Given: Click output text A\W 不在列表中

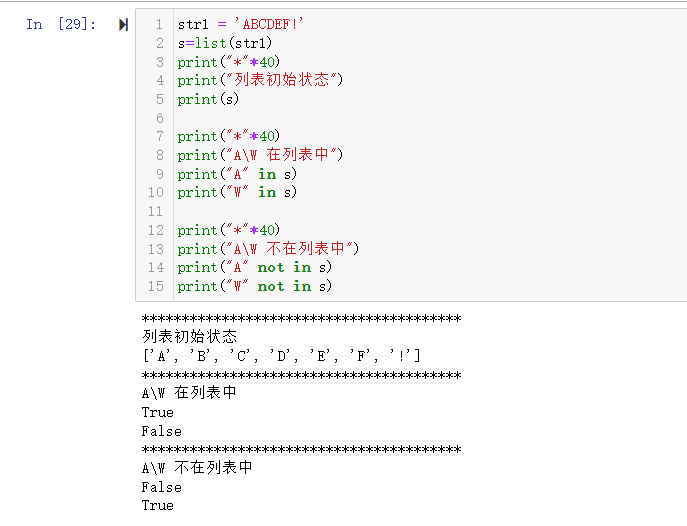Looking at the screenshot, I should [197, 467].
